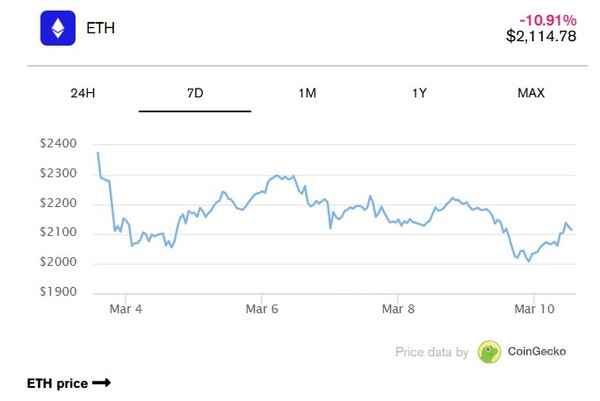This screenshot has width=600, height=401.
Task: Click the Mar 6 date marker
Action: coord(261,310)
